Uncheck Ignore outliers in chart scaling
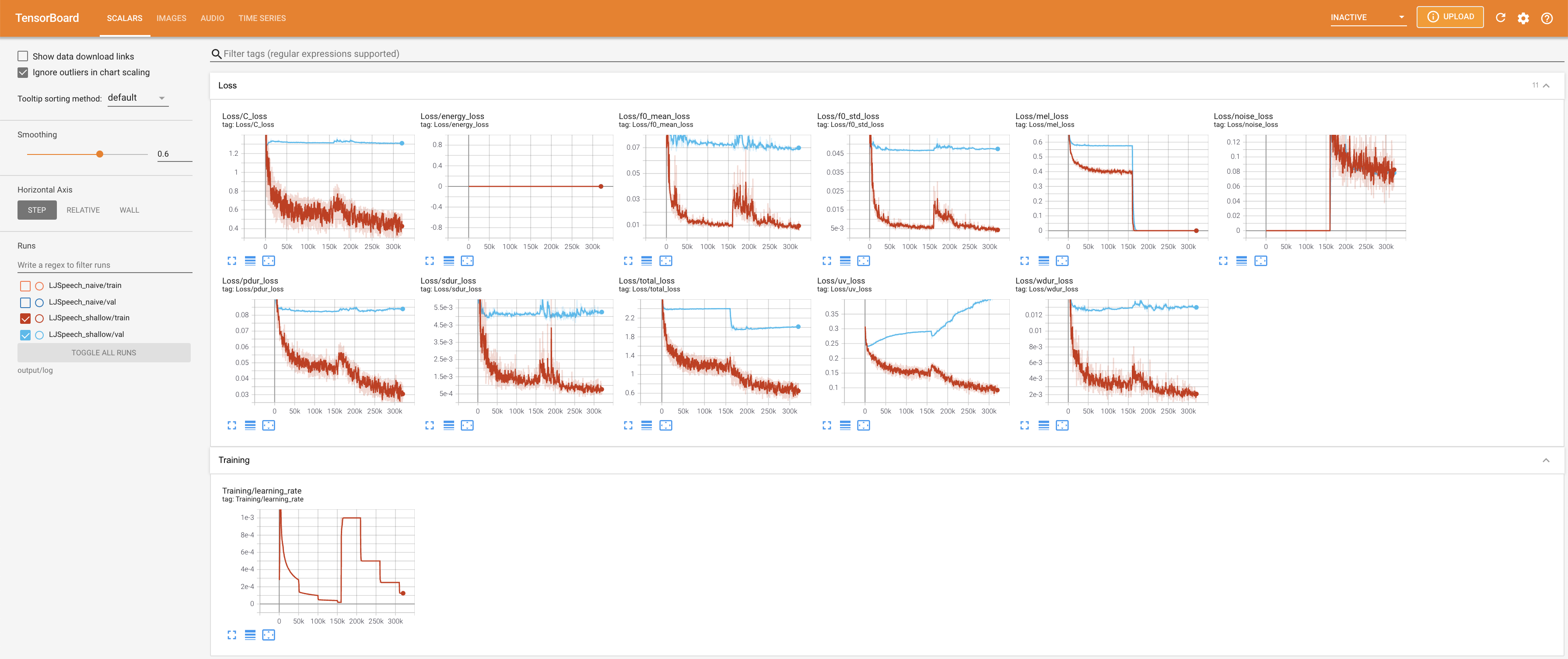The image size is (1568, 659). coord(23,73)
